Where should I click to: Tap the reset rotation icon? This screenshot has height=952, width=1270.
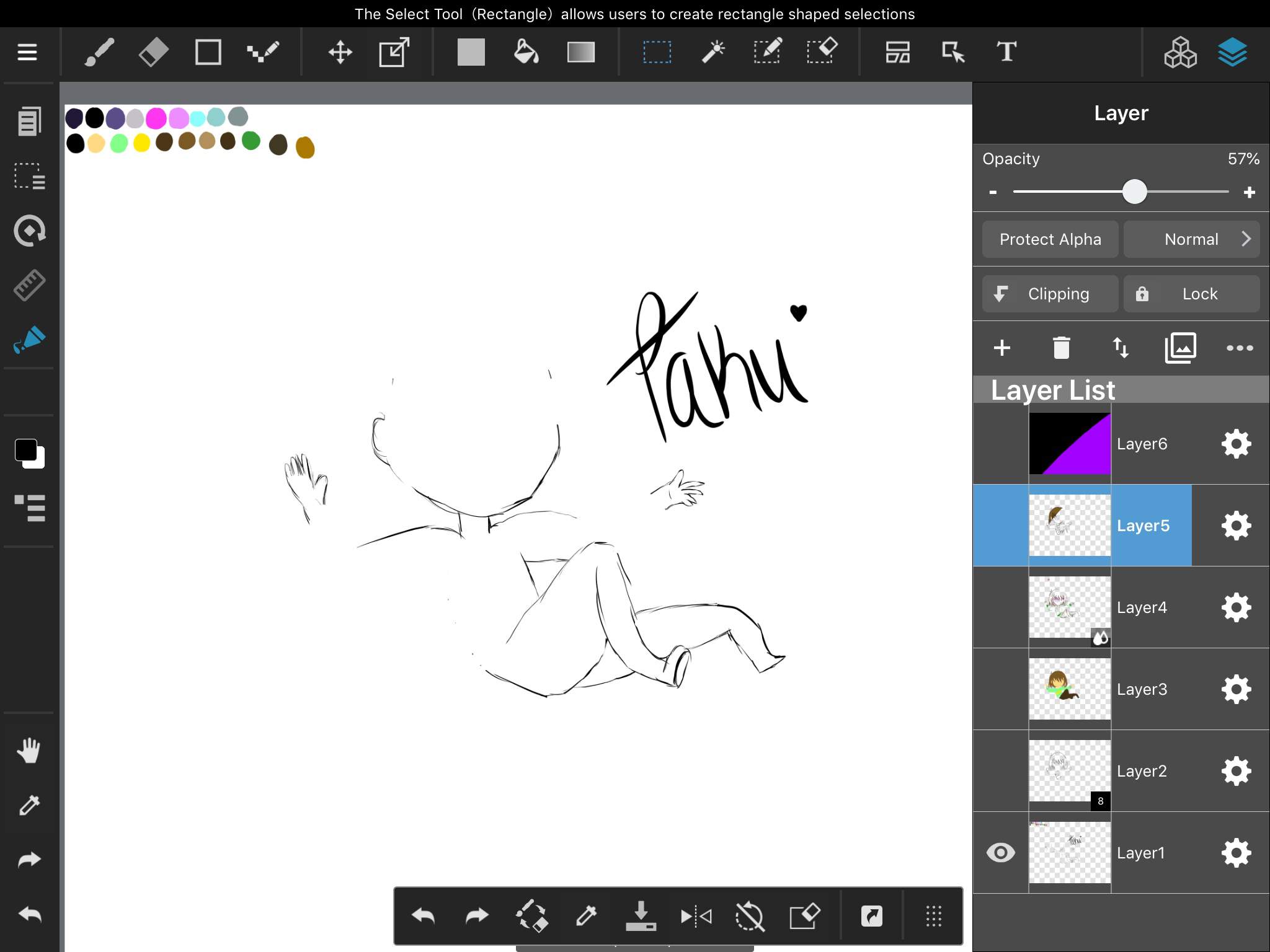(x=750, y=916)
